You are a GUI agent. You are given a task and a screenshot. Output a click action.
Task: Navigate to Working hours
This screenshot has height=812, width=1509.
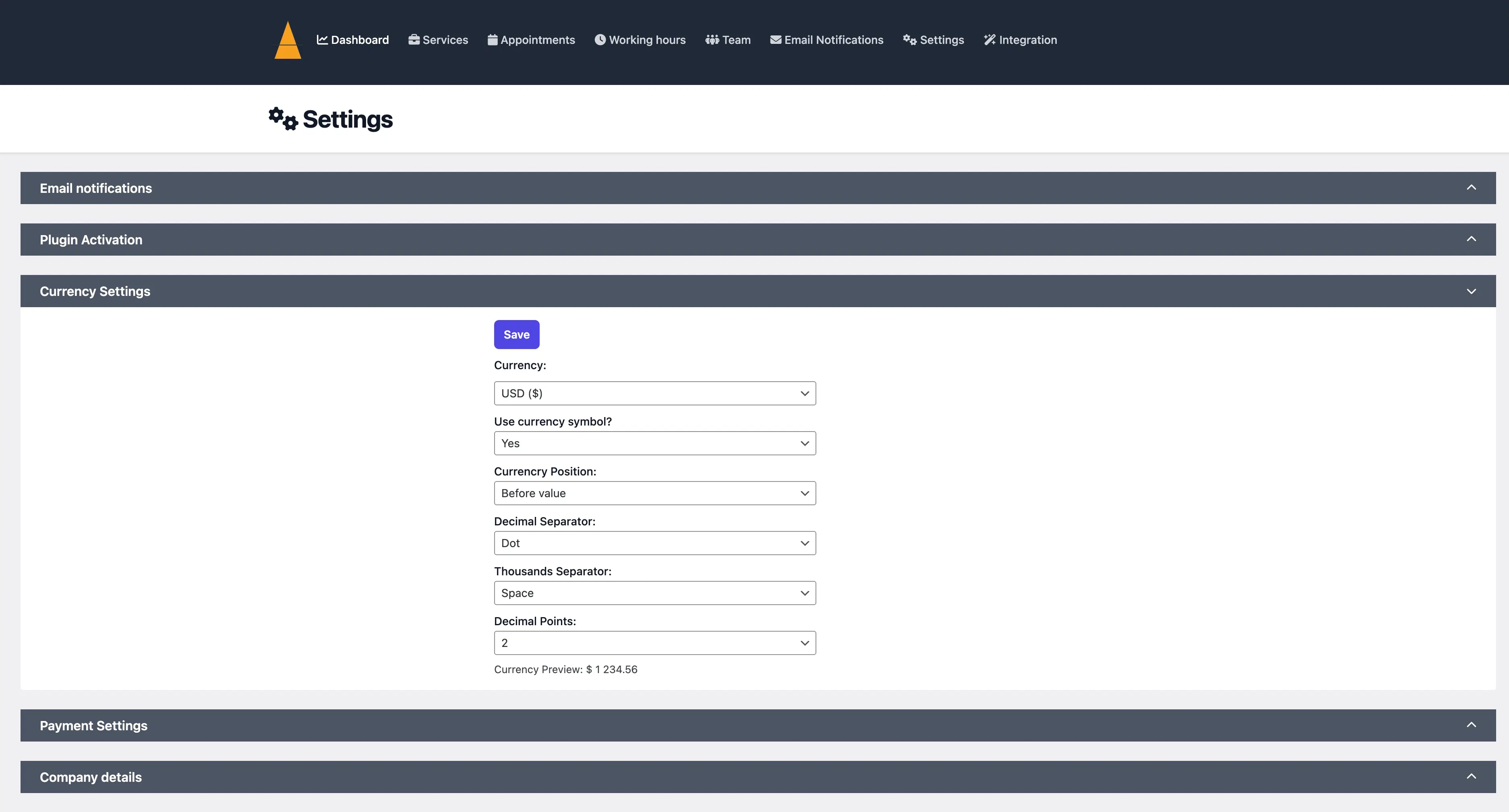click(640, 40)
